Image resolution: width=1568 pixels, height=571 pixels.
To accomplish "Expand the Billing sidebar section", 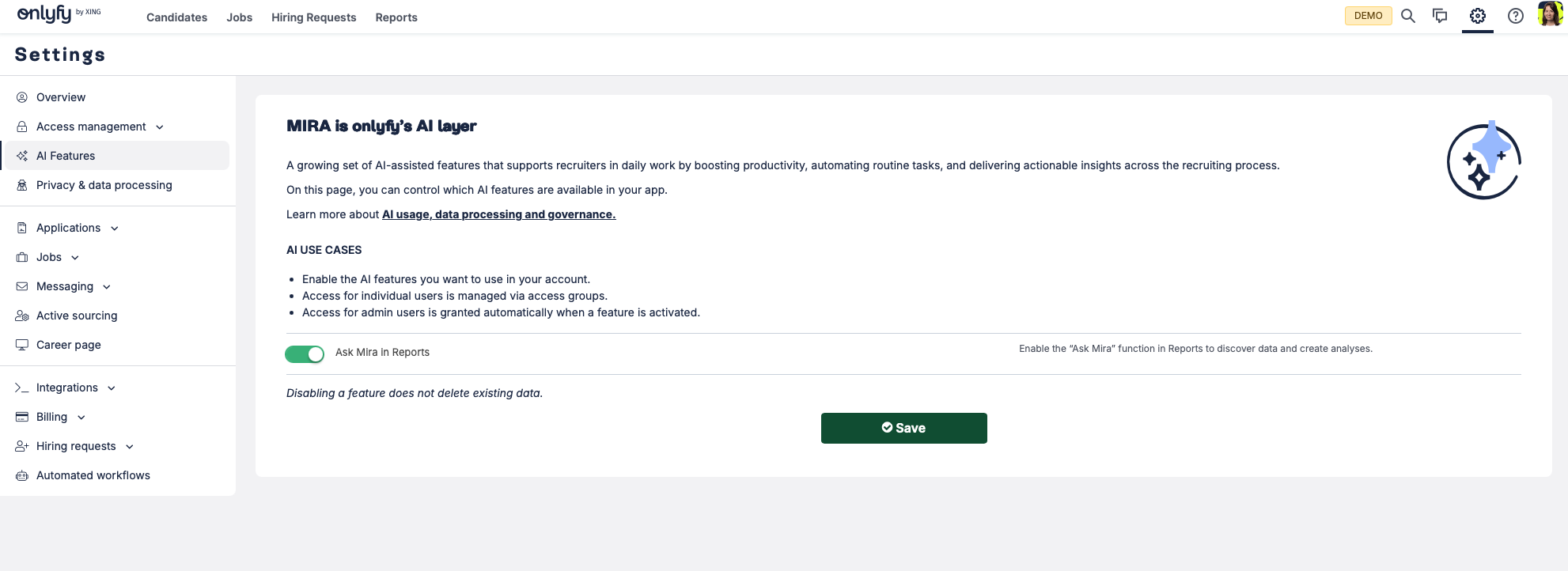I will click(x=80, y=417).
